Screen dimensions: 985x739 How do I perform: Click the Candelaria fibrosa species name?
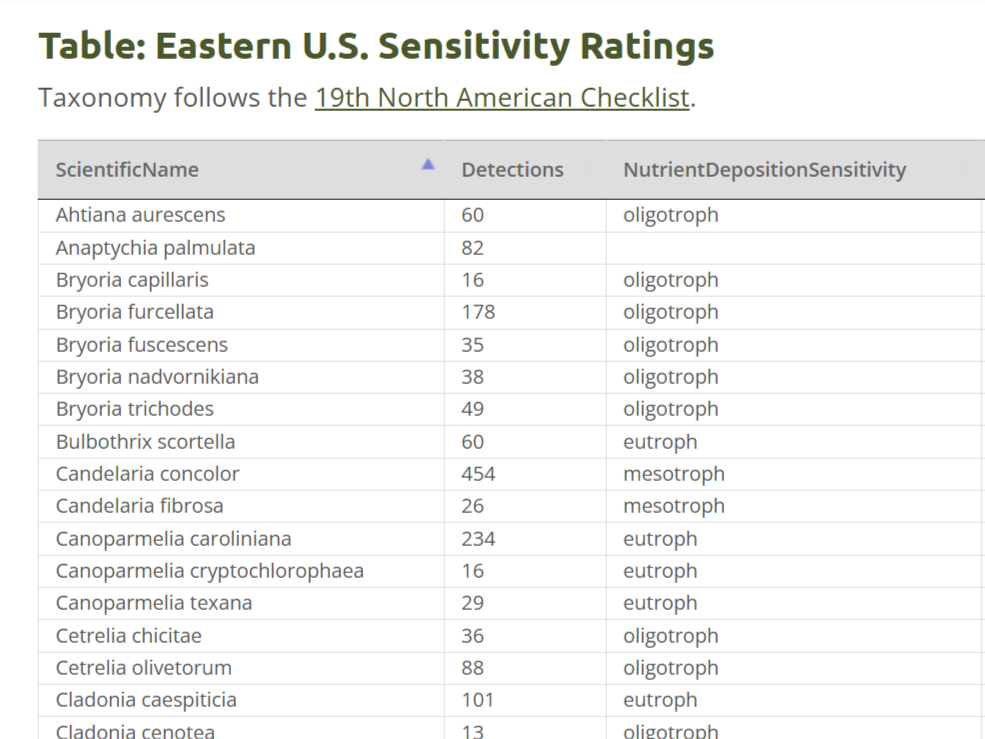click(x=139, y=506)
